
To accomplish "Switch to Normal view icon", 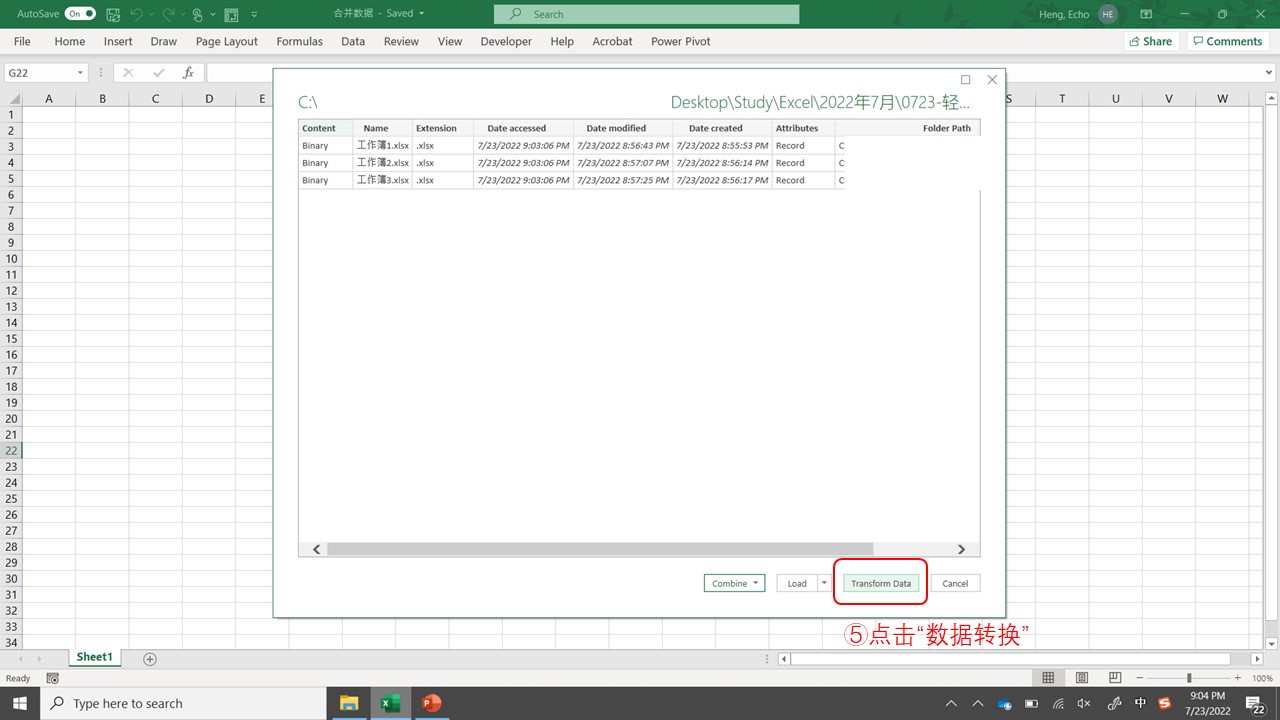I will click(x=1048, y=678).
